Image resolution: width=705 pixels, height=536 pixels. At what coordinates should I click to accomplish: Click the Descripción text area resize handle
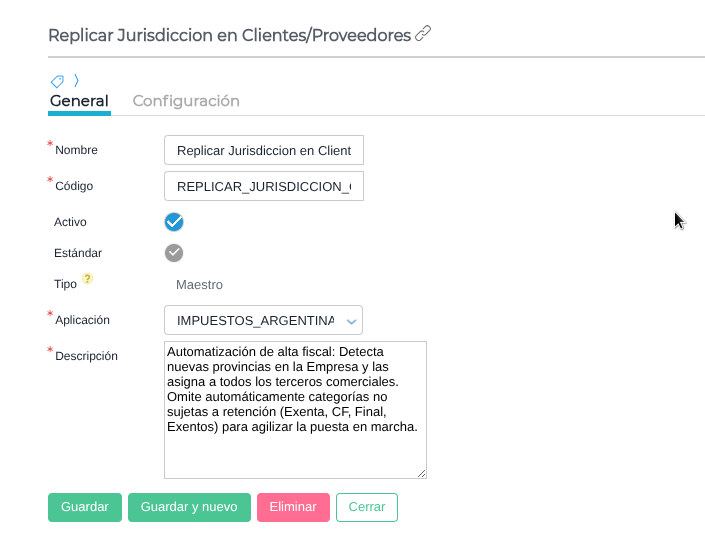click(421, 473)
